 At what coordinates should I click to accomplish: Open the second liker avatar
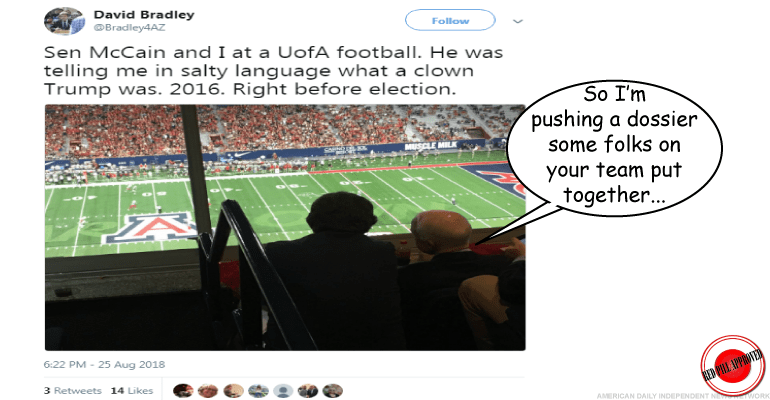coord(208,391)
